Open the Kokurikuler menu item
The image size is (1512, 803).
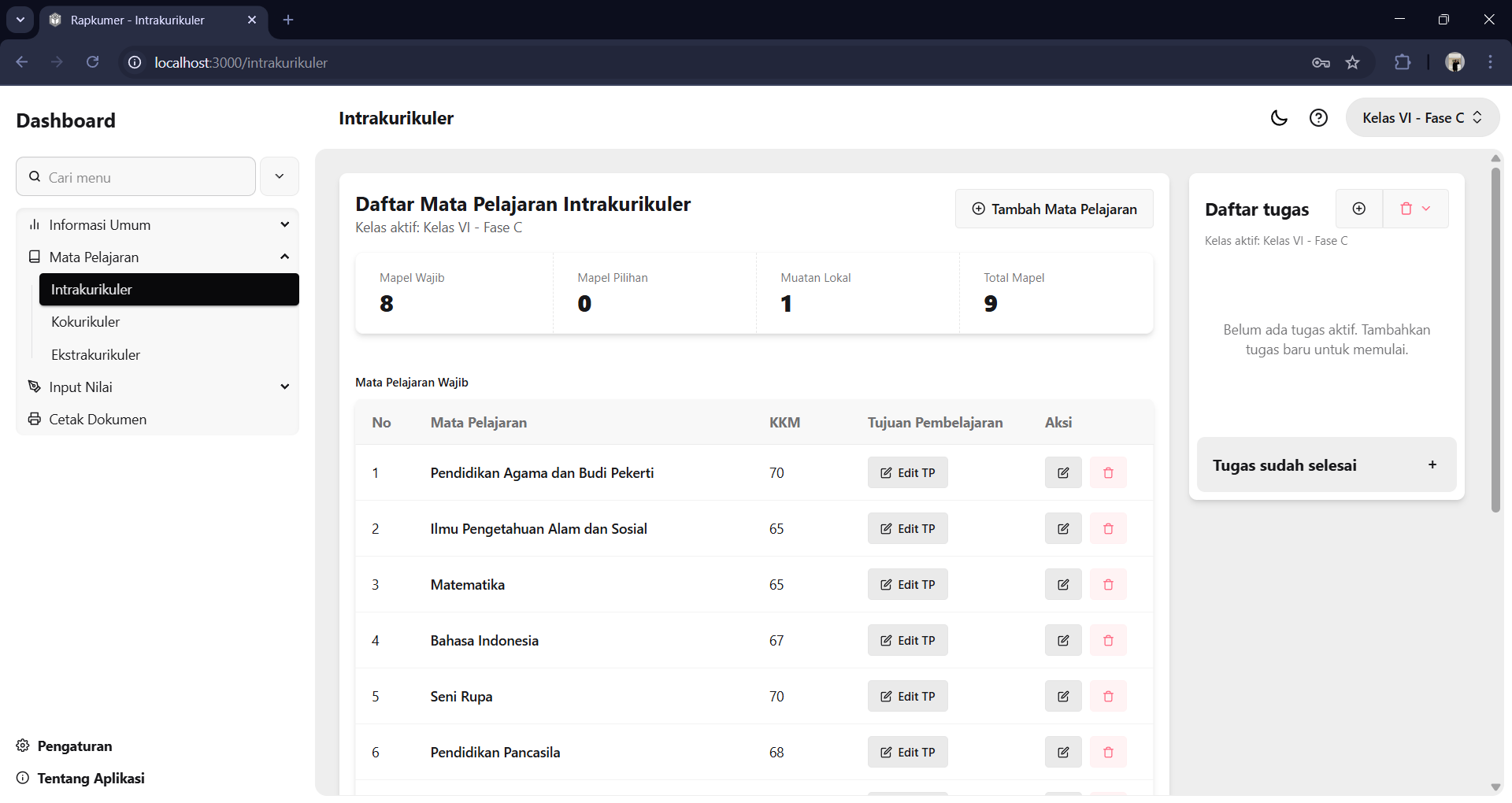tap(86, 322)
